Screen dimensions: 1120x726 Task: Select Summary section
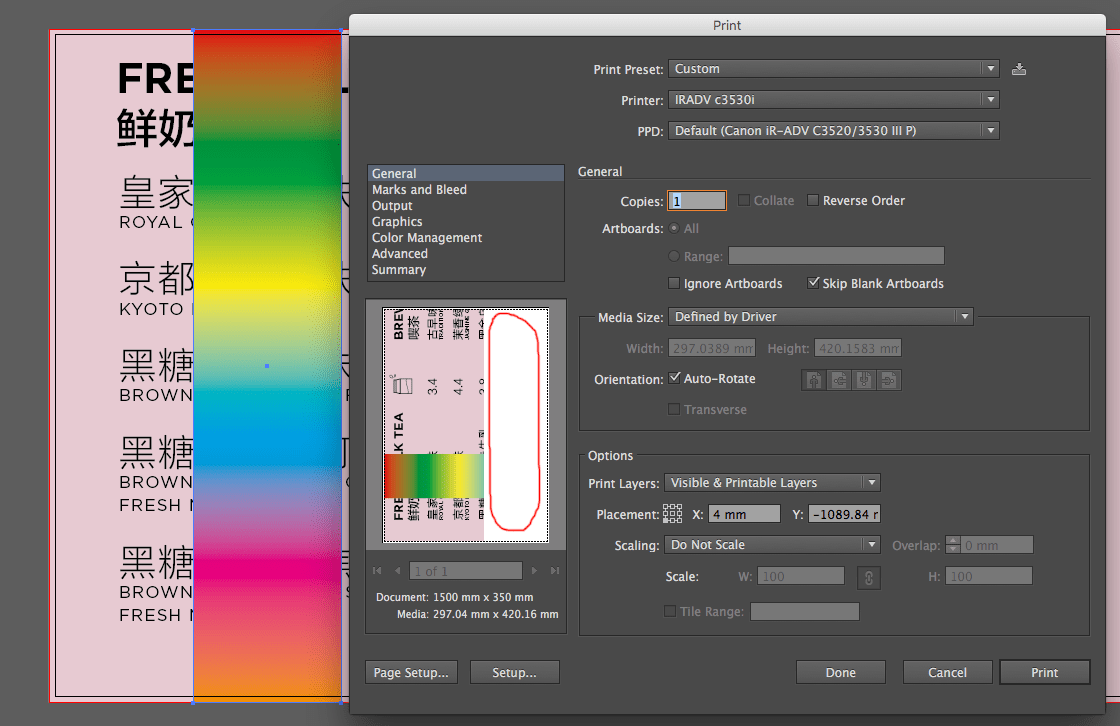pos(466,270)
